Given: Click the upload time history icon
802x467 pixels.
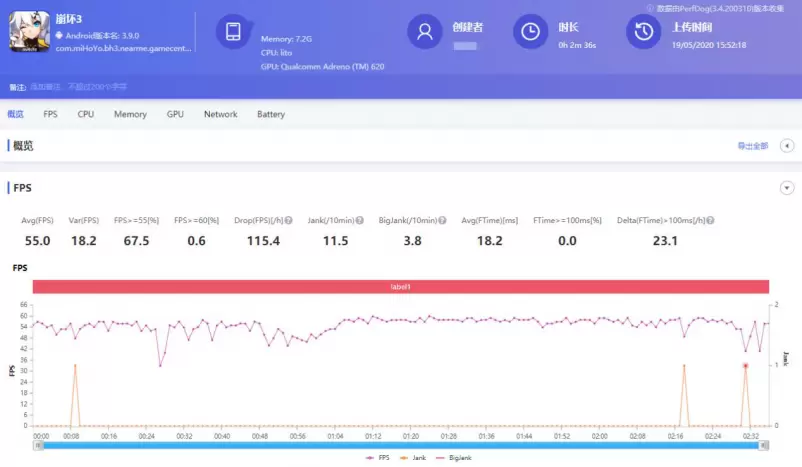Looking at the screenshot, I should pyautogui.click(x=643, y=32).
